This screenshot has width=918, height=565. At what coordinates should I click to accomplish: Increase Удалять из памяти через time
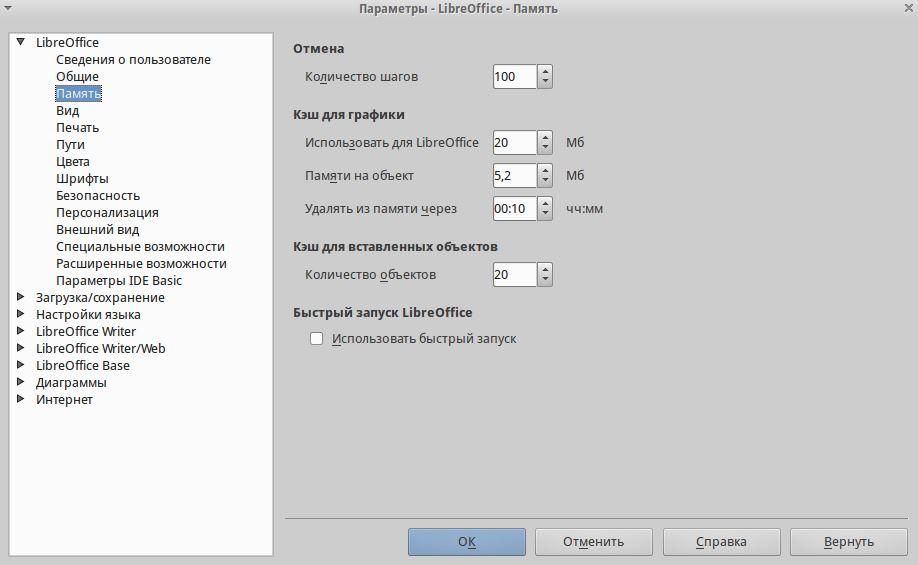point(545,203)
